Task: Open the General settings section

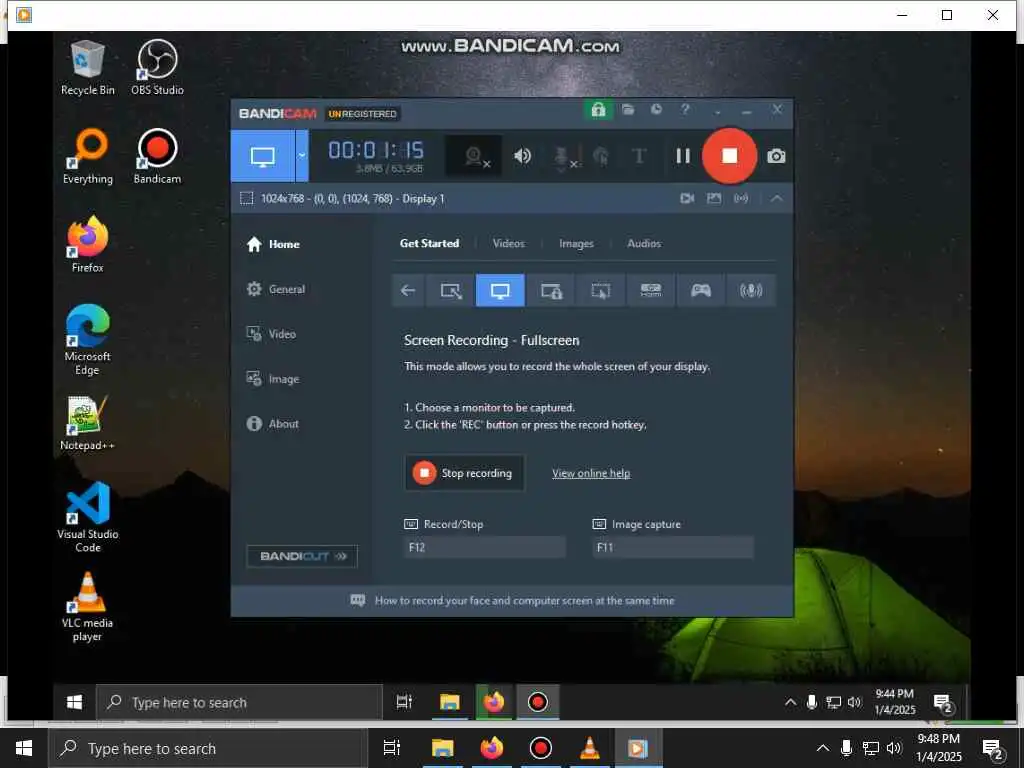Action: [276, 289]
